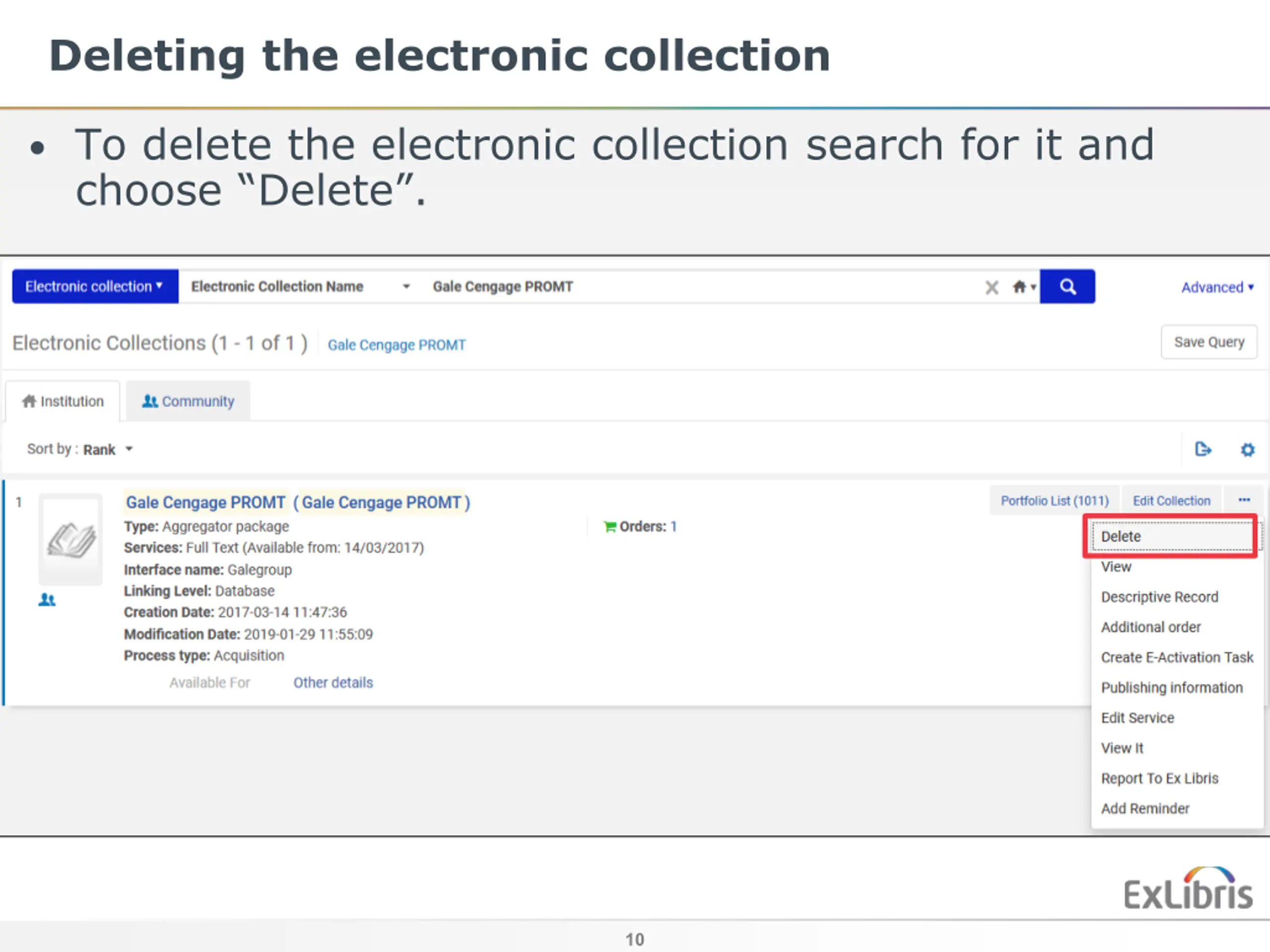Click the Modification Date 2019-01-29 value
This screenshot has width=1270, height=952.
(308, 634)
